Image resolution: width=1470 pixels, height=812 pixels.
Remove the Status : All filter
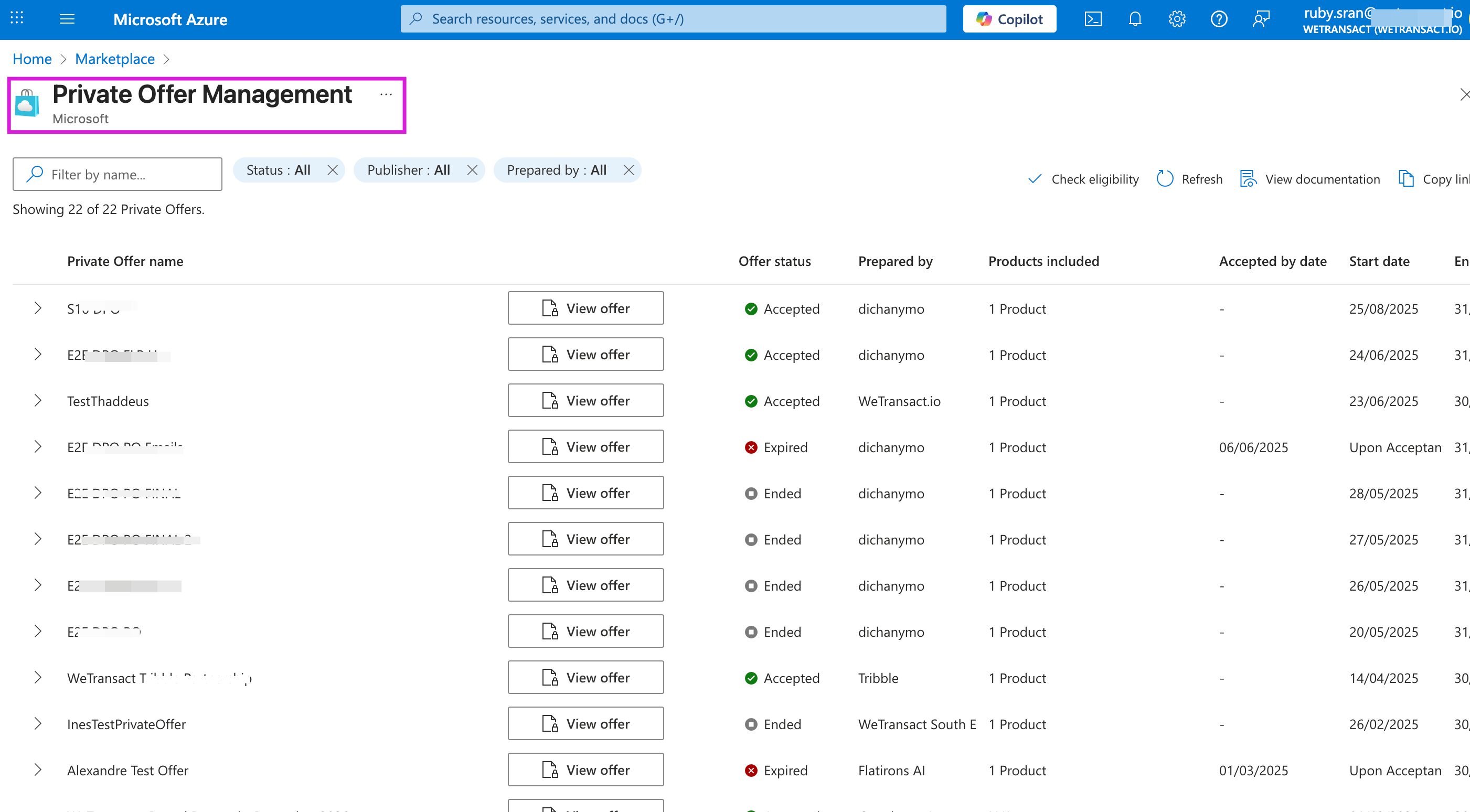tap(333, 170)
